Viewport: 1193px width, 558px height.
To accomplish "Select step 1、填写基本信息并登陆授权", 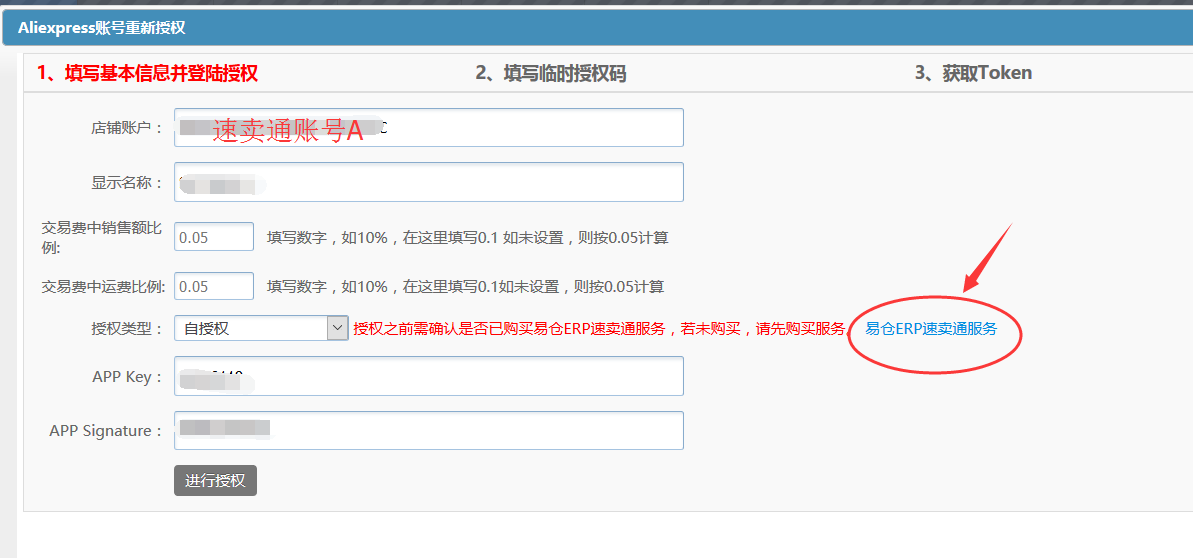I will [148, 73].
